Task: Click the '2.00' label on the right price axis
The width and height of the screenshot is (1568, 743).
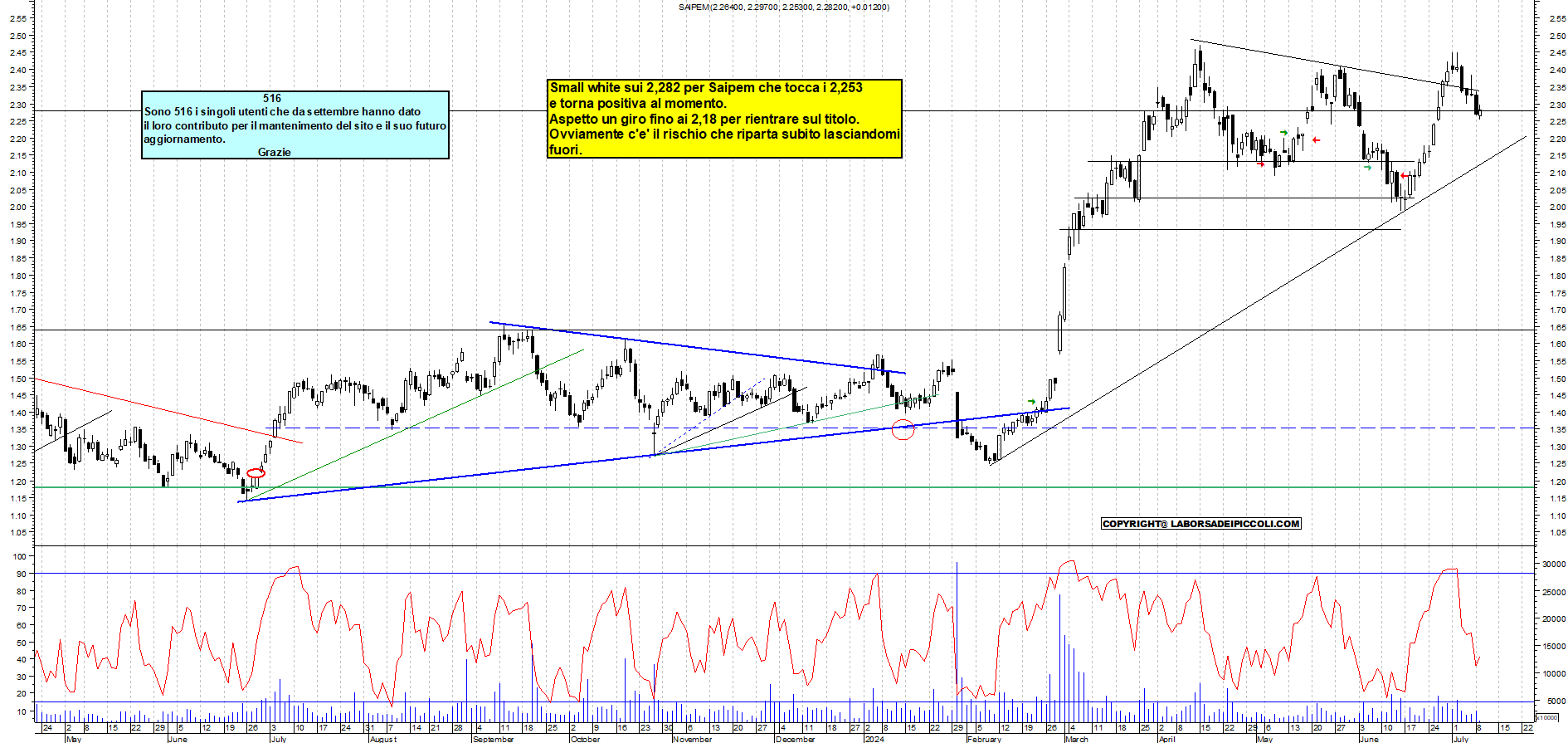Action: pos(1557,208)
